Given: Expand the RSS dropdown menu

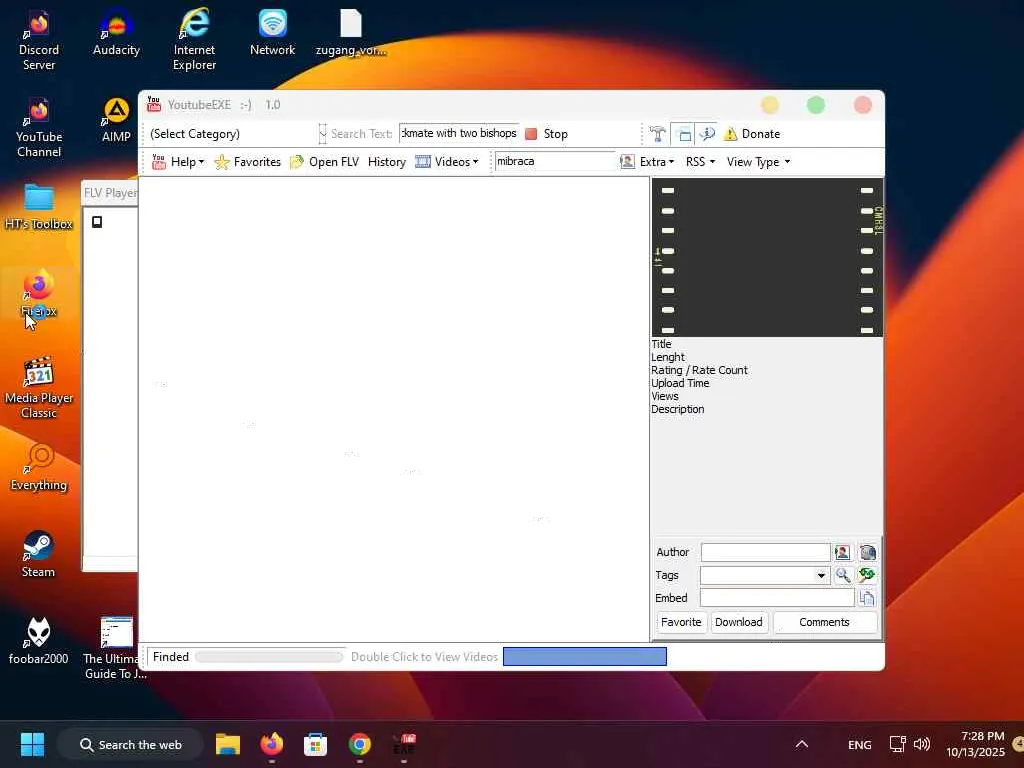Looking at the screenshot, I should coord(712,162).
